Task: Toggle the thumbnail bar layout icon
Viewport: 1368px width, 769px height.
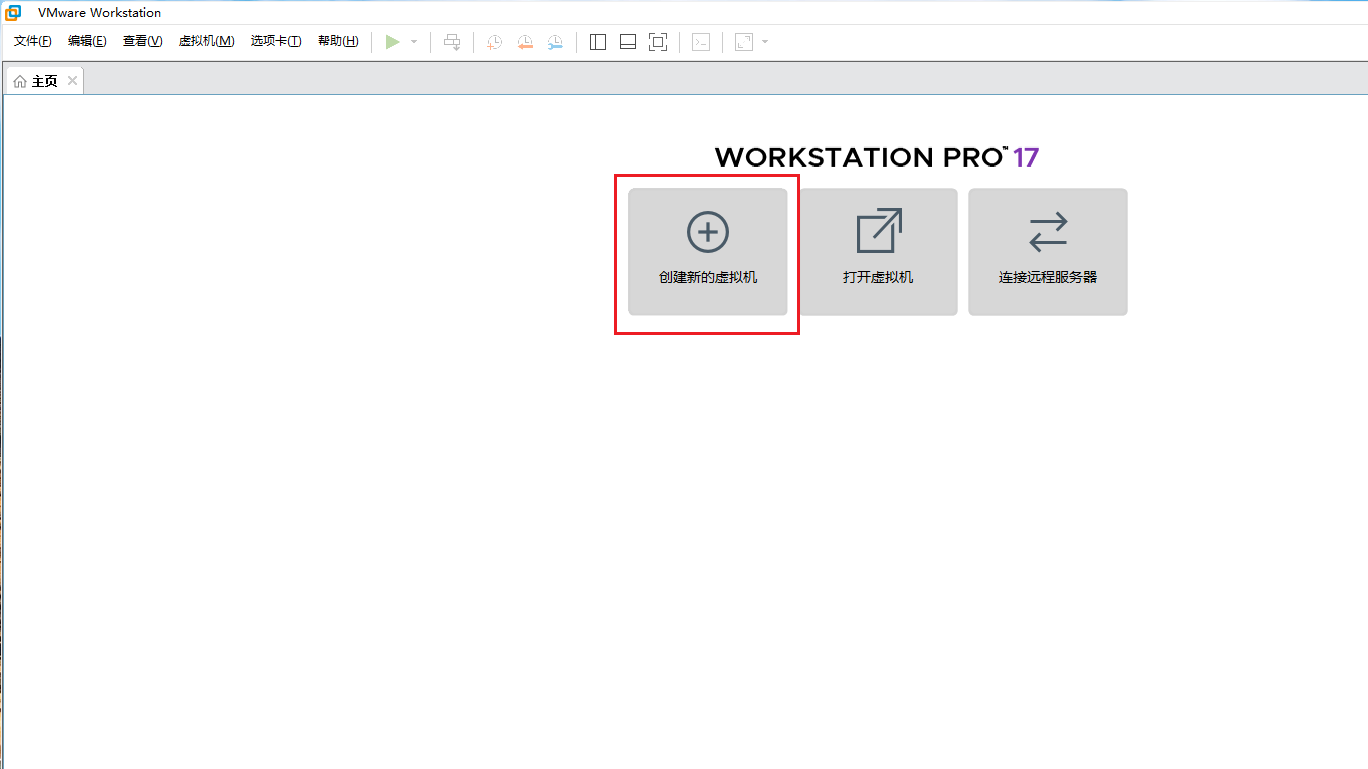Action: click(x=628, y=42)
